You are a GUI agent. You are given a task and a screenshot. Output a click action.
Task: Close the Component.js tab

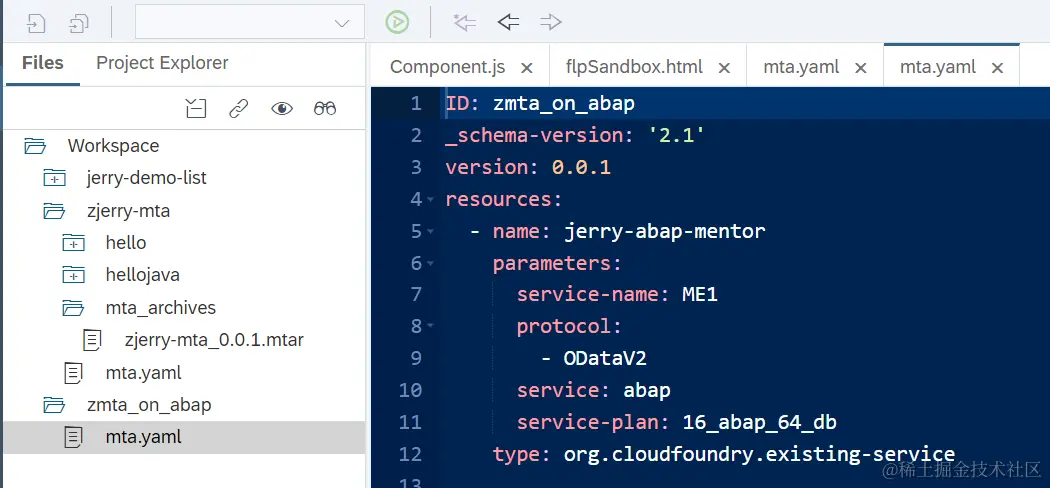[527, 68]
